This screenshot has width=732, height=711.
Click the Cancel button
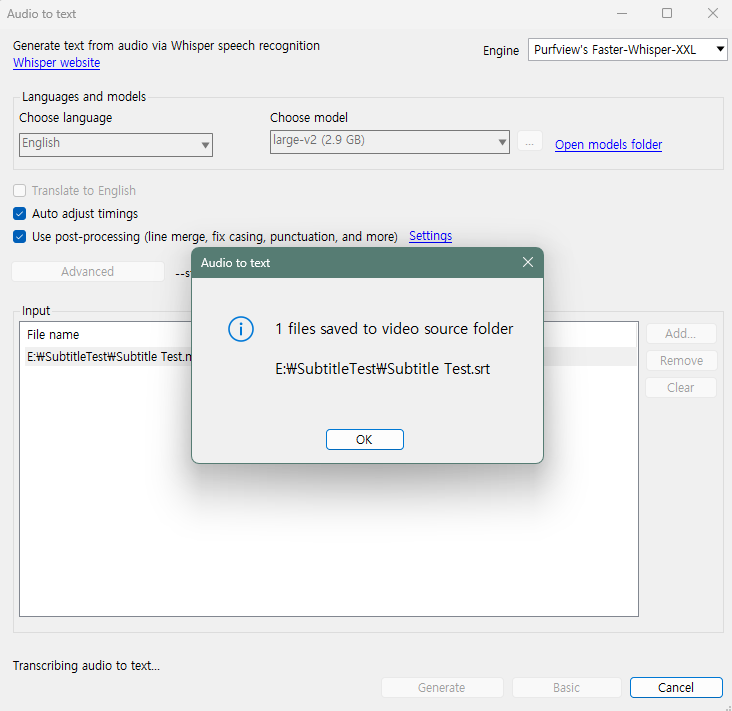[x=675, y=688]
